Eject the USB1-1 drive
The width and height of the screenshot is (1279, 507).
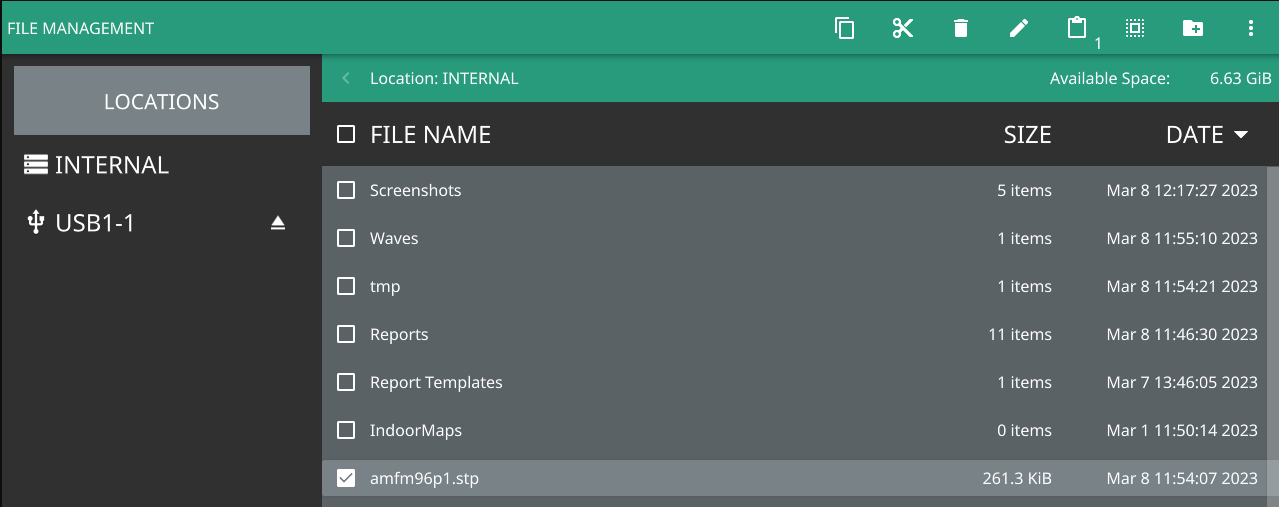(x=278, y=223)
